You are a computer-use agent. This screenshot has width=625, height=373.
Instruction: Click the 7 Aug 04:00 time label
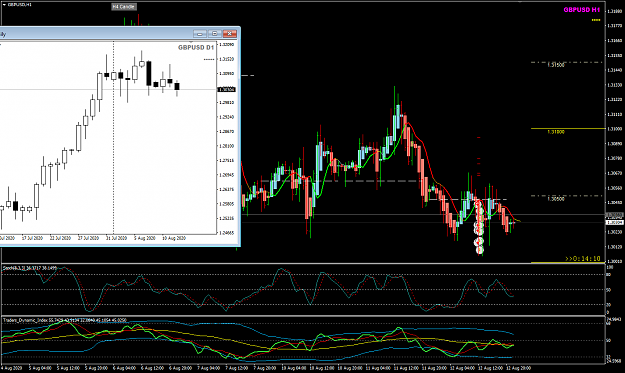point(209,368)
